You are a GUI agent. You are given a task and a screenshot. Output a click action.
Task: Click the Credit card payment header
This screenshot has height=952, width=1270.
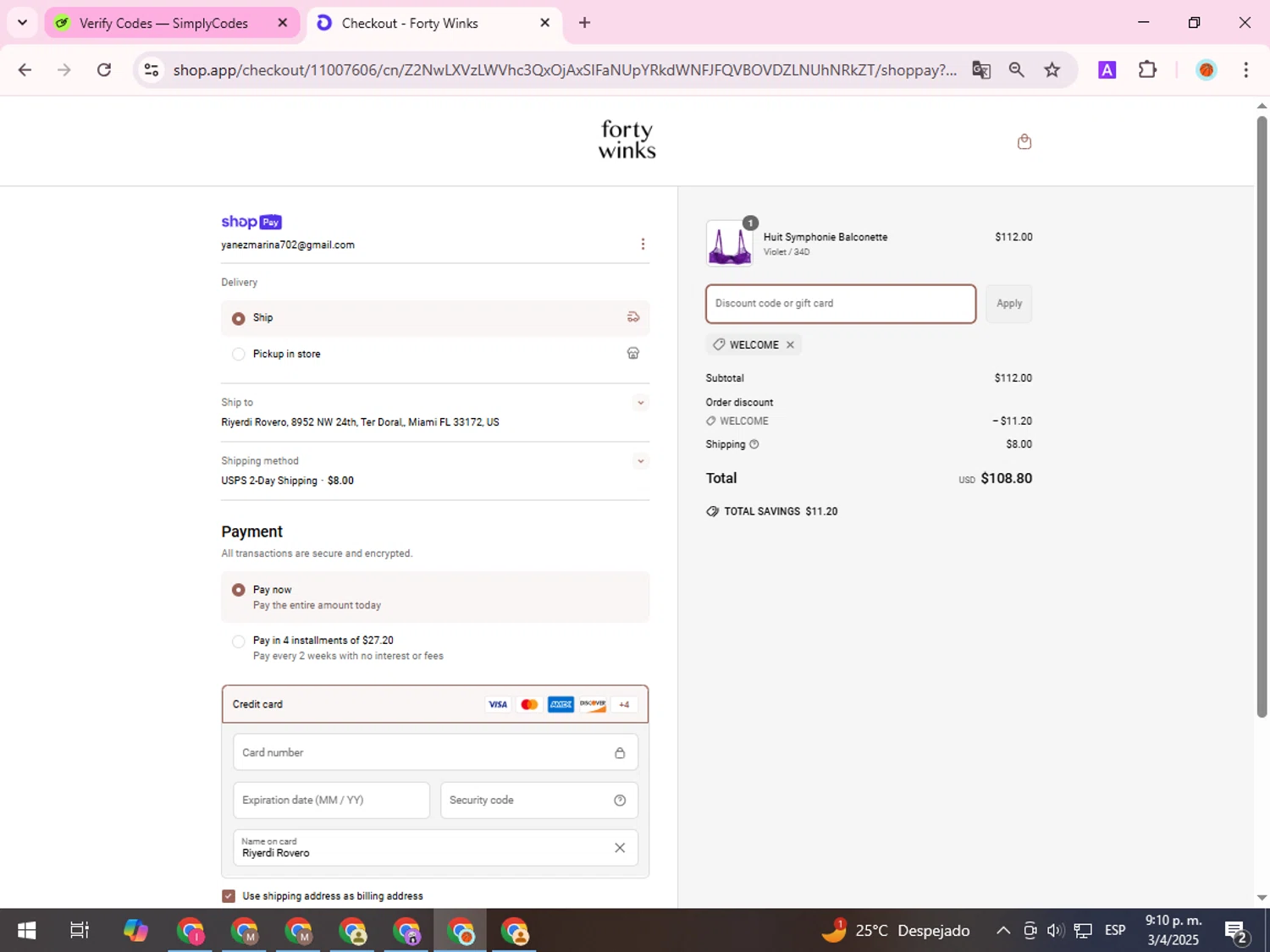[x=435, y=704]
